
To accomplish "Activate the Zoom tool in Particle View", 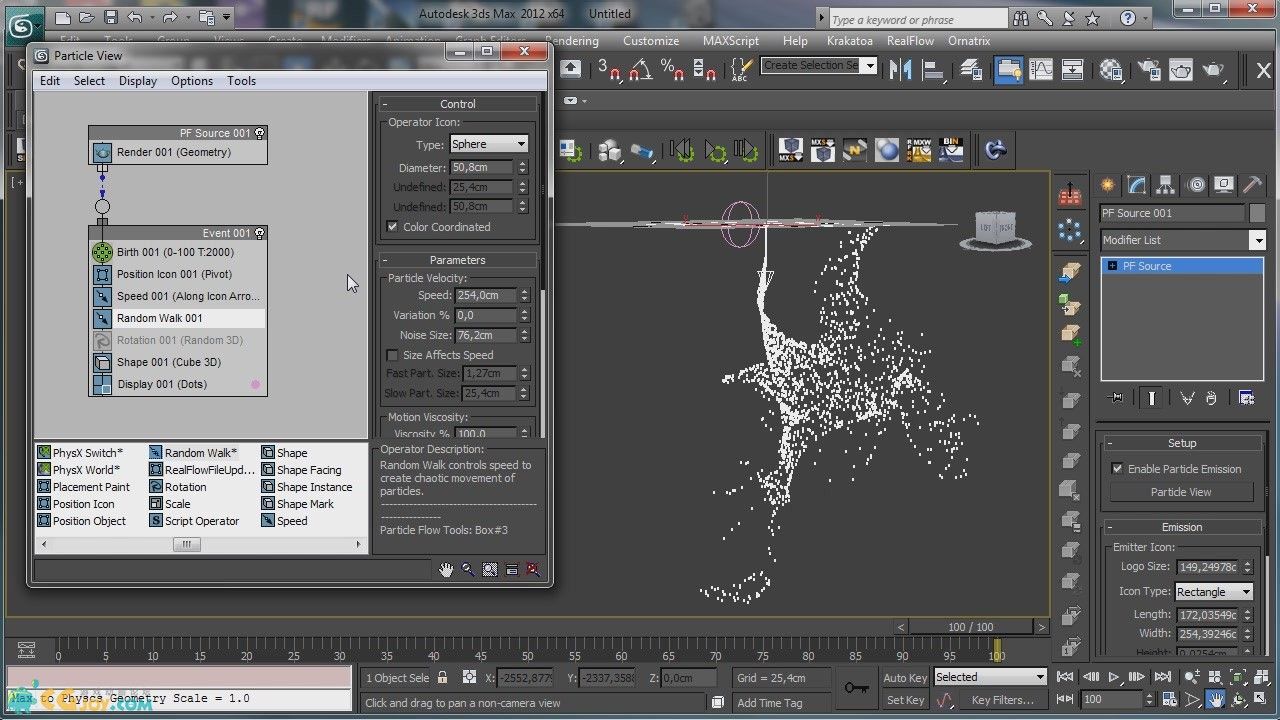I will [x=468, y=570].
